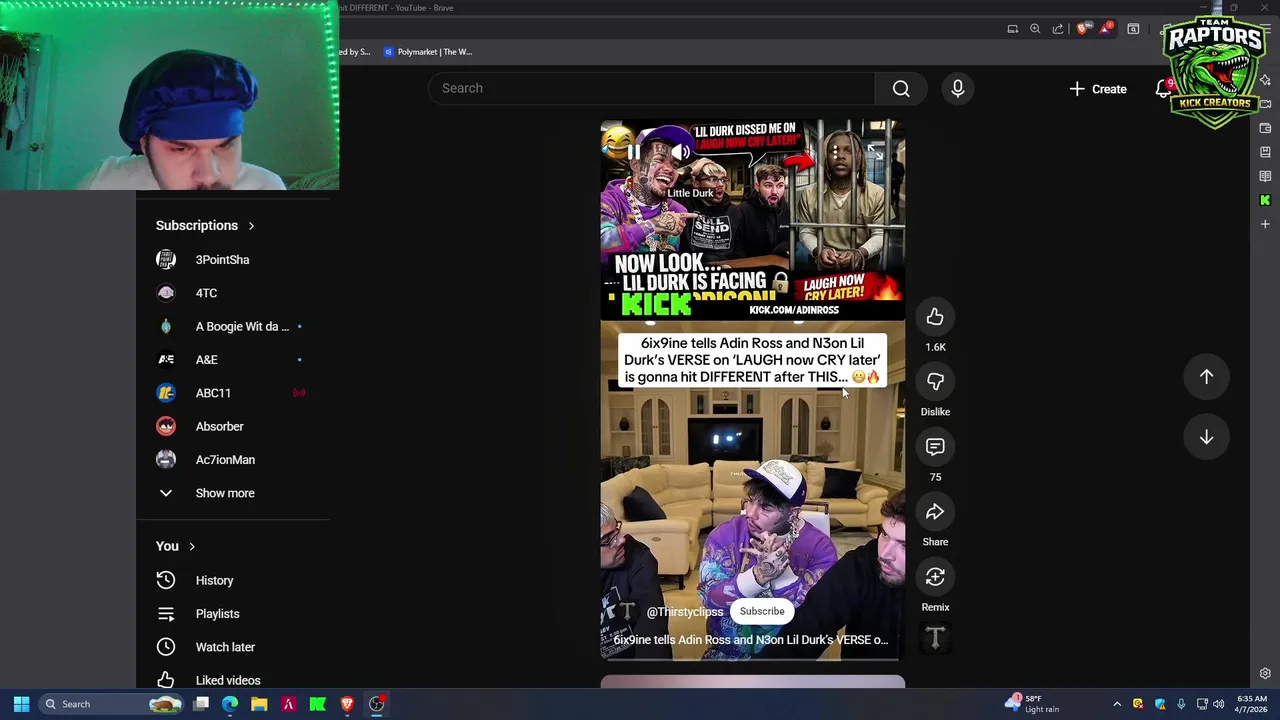Viewport: 1280px width, 720px height.
Task: Expand the Subscriptions section
Action: click(205, 225)
